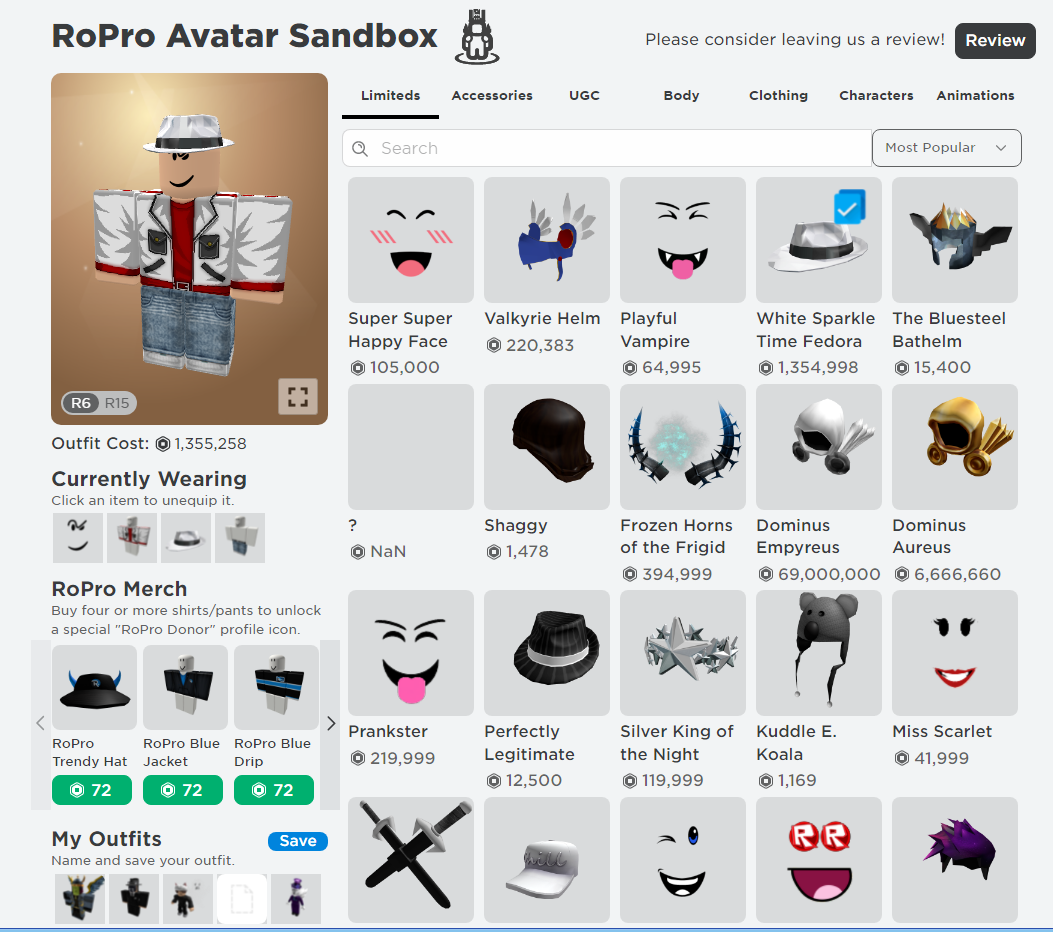Click the Review button
Viewport: 1053px width, 932px height.
point(995,41)
